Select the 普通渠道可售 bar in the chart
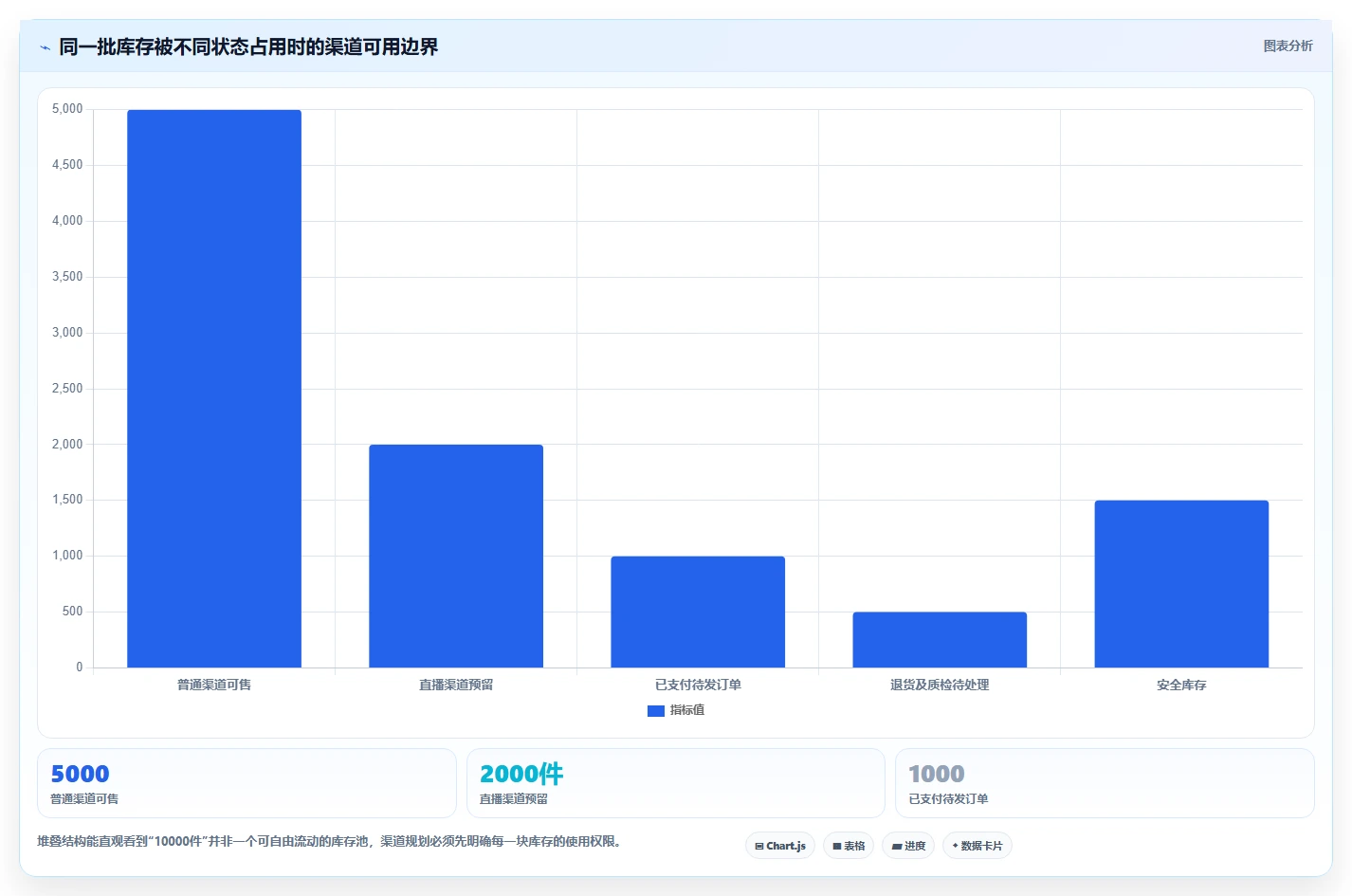This screenshot has width=1352, height=896. (214, 389)
